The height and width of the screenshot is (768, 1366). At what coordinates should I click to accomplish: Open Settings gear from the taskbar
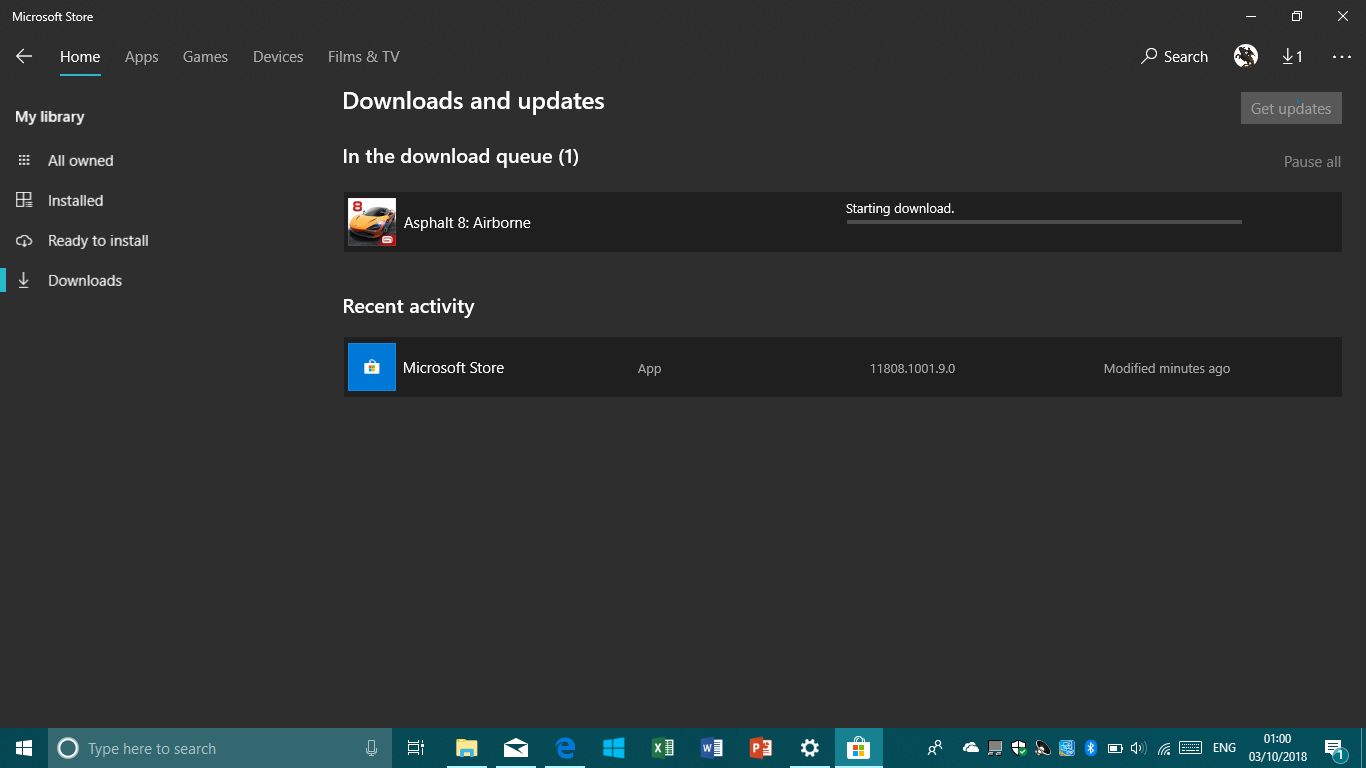(810, 748)
